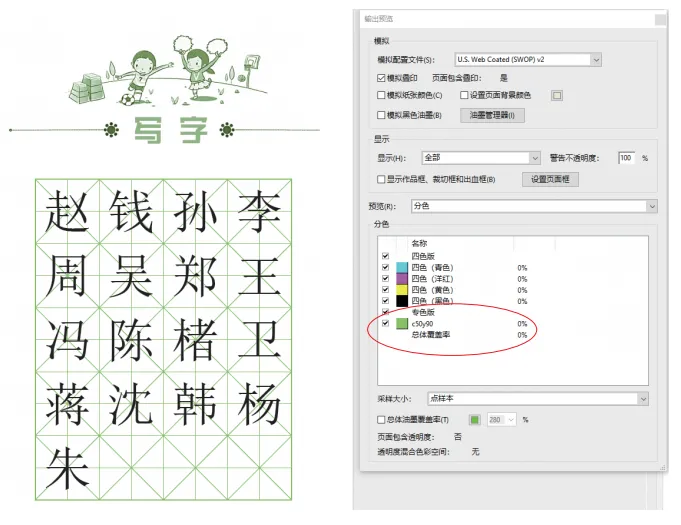This screenshot has width=681, height=525.
Task: Click the yellow color swatch in separations list
Action: click(402, 290)
